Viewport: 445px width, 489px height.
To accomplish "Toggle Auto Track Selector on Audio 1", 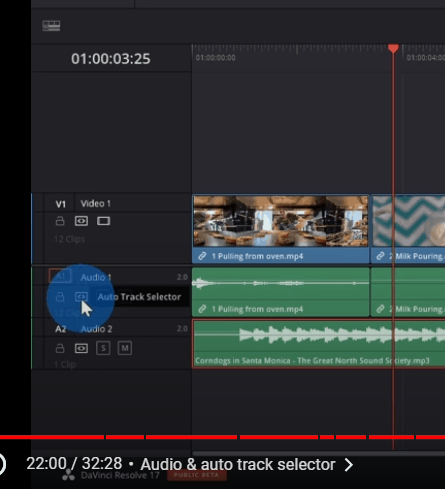I will tap(81, 297).
